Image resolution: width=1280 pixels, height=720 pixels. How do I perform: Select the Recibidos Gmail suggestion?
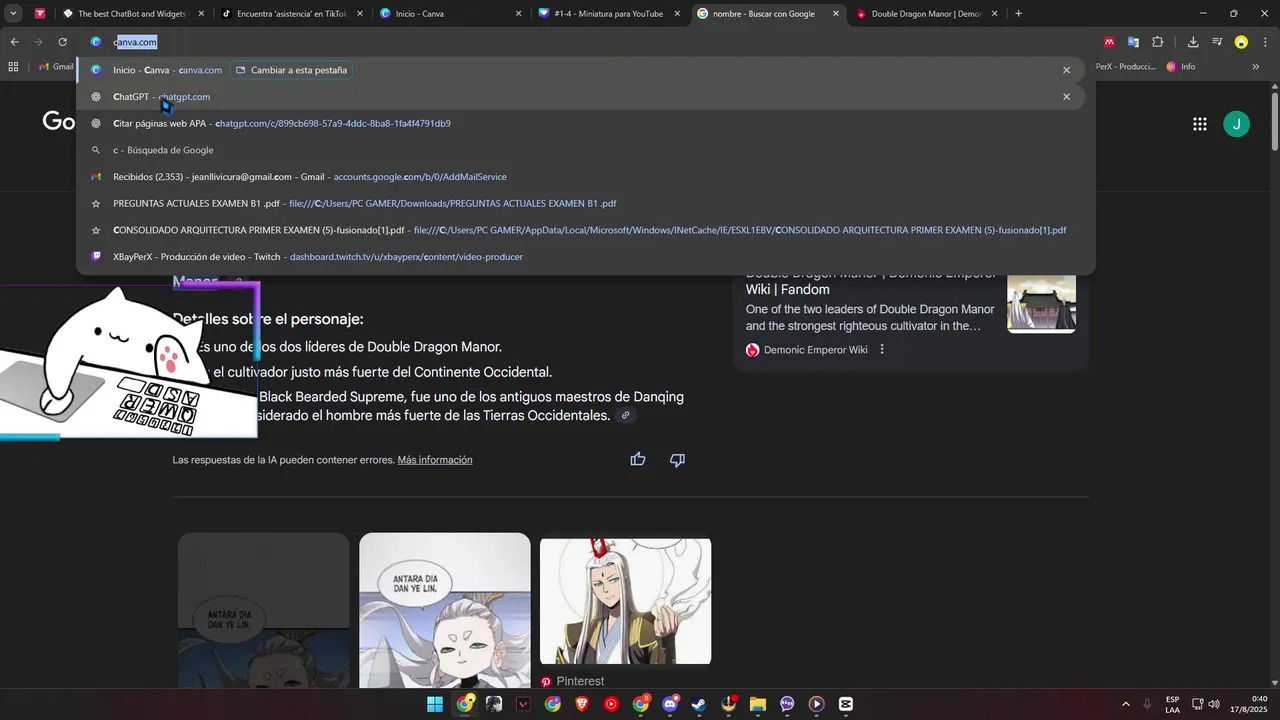[580, 177]
